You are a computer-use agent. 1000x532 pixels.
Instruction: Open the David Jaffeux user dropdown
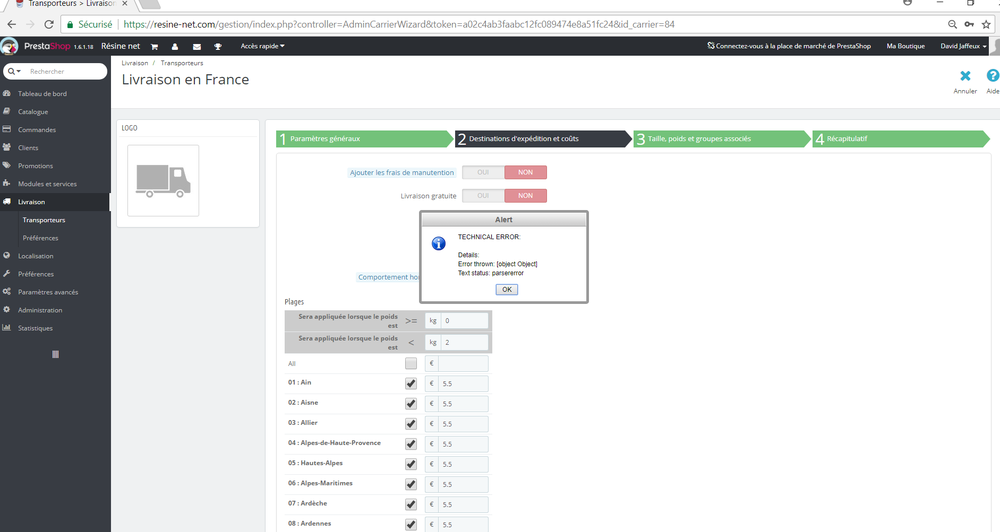pyautogui.click(x=963, y=46)
